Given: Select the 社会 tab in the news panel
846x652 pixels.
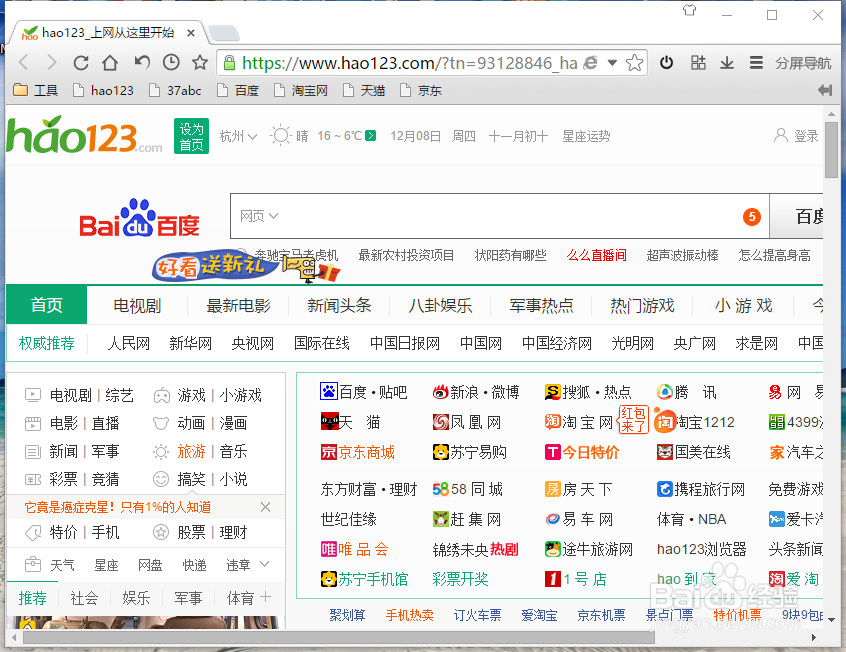Looking at the screenshot, I should (84, 598).
